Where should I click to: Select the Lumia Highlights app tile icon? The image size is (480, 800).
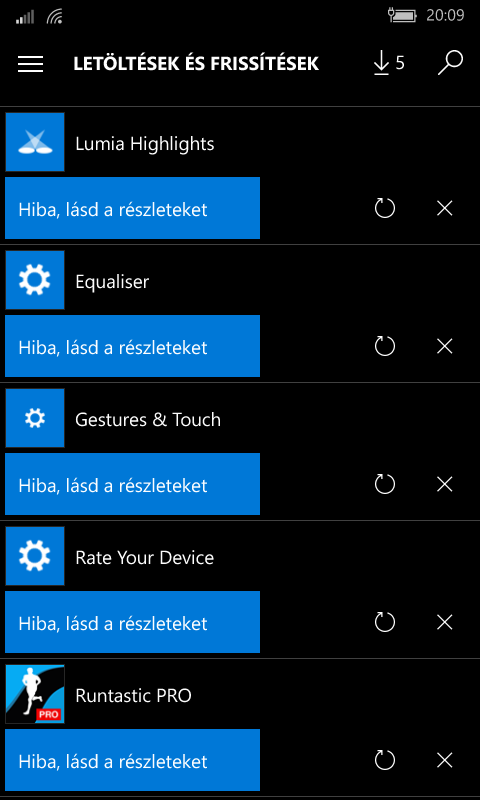35,142
